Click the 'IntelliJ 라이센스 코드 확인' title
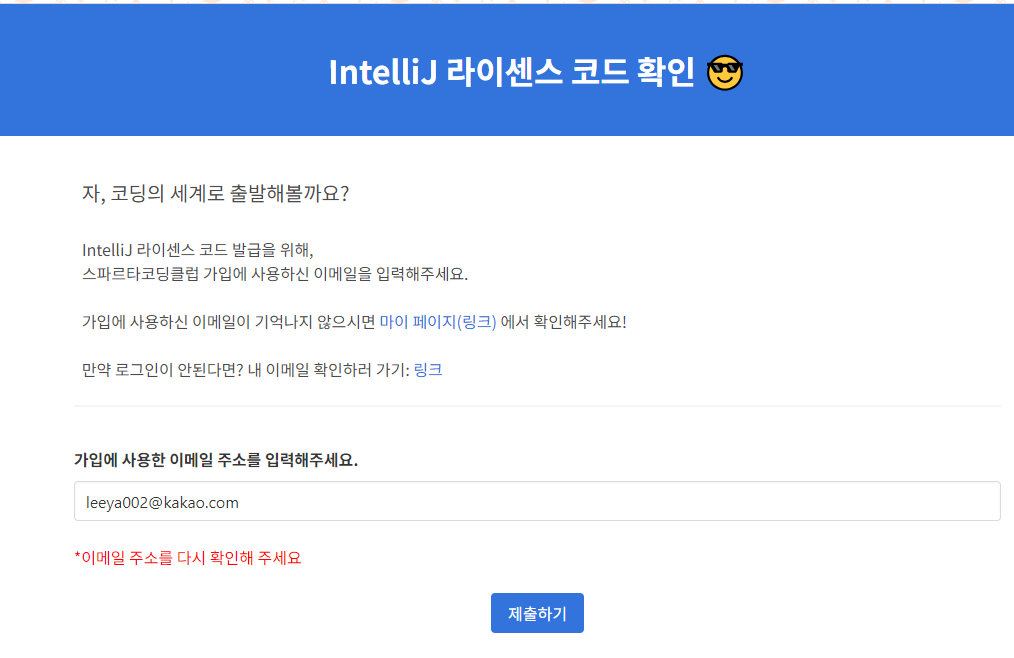The height and width of the screenshot is (658, 1014). (x=512, y=72)
